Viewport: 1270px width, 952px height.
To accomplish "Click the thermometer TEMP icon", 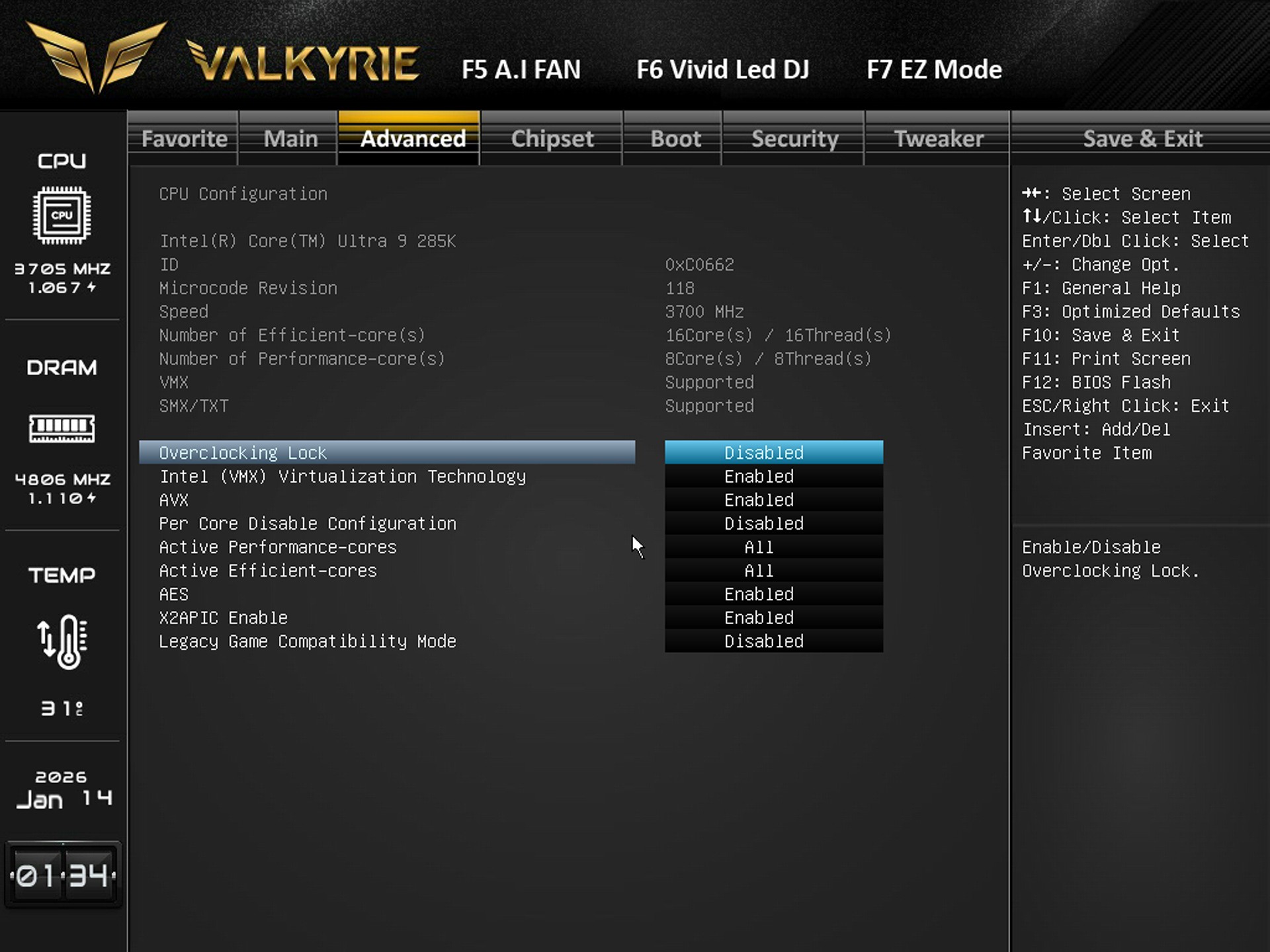I will coord(62,641).
